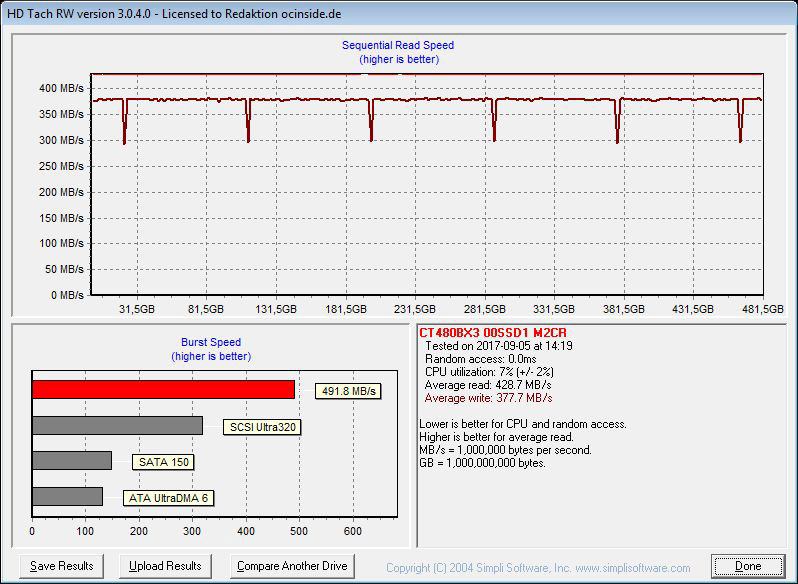Select the gray SCSI Ultra320 bar

point(117,425)
